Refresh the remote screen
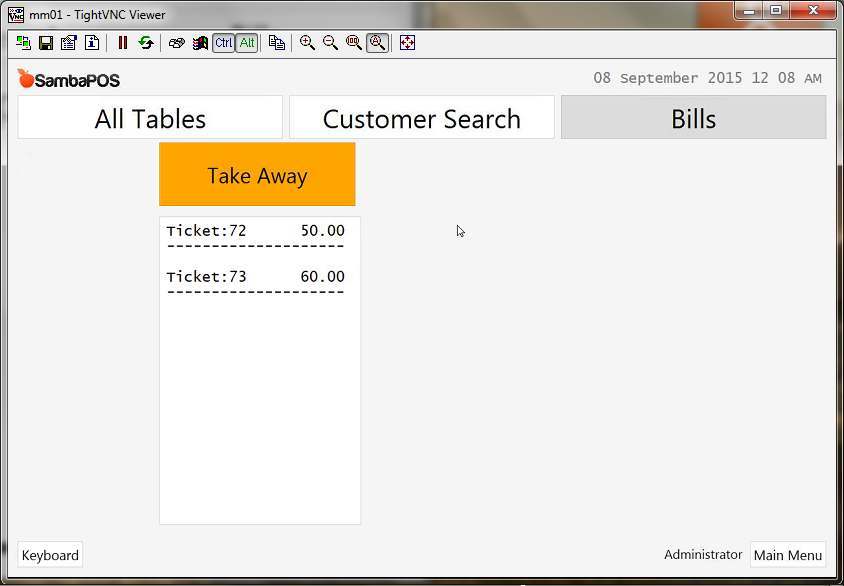This screenshot has height=586, width=844. pos(146,43)
